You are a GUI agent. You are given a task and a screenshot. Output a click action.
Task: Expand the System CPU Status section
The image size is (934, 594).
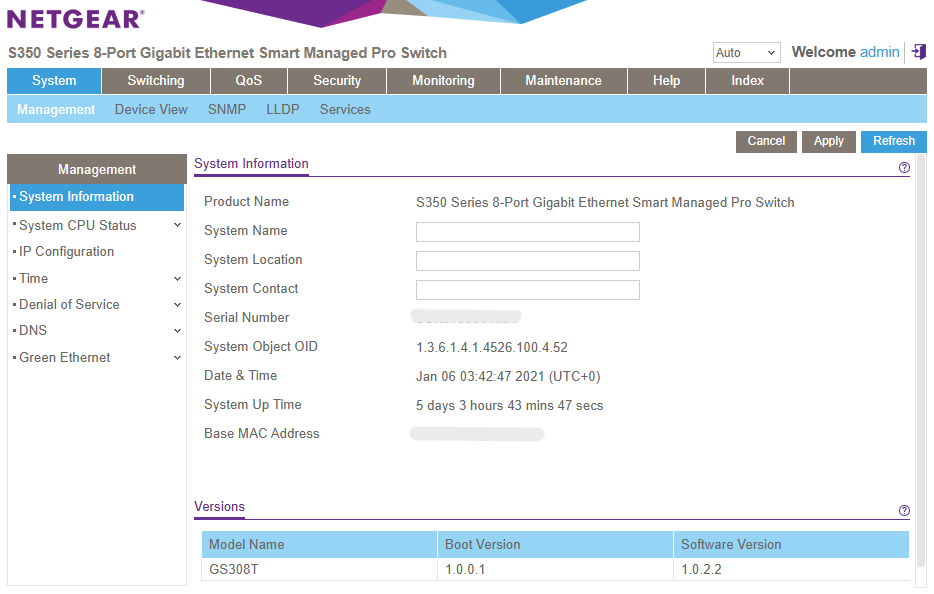coord(178,225)
